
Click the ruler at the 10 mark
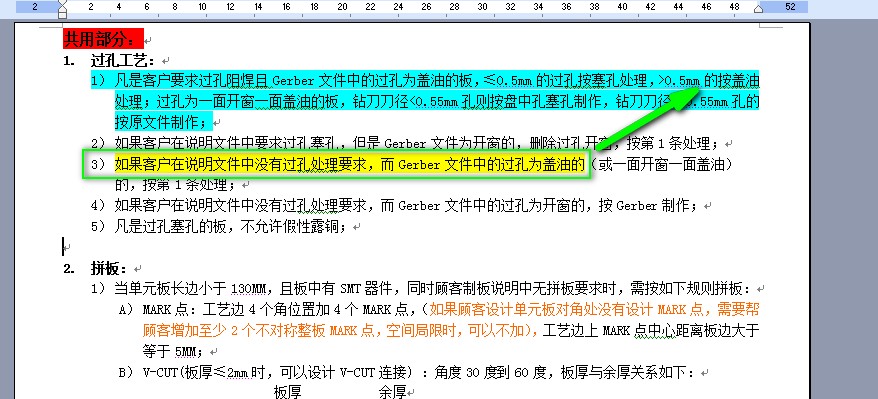pos(203,7)
